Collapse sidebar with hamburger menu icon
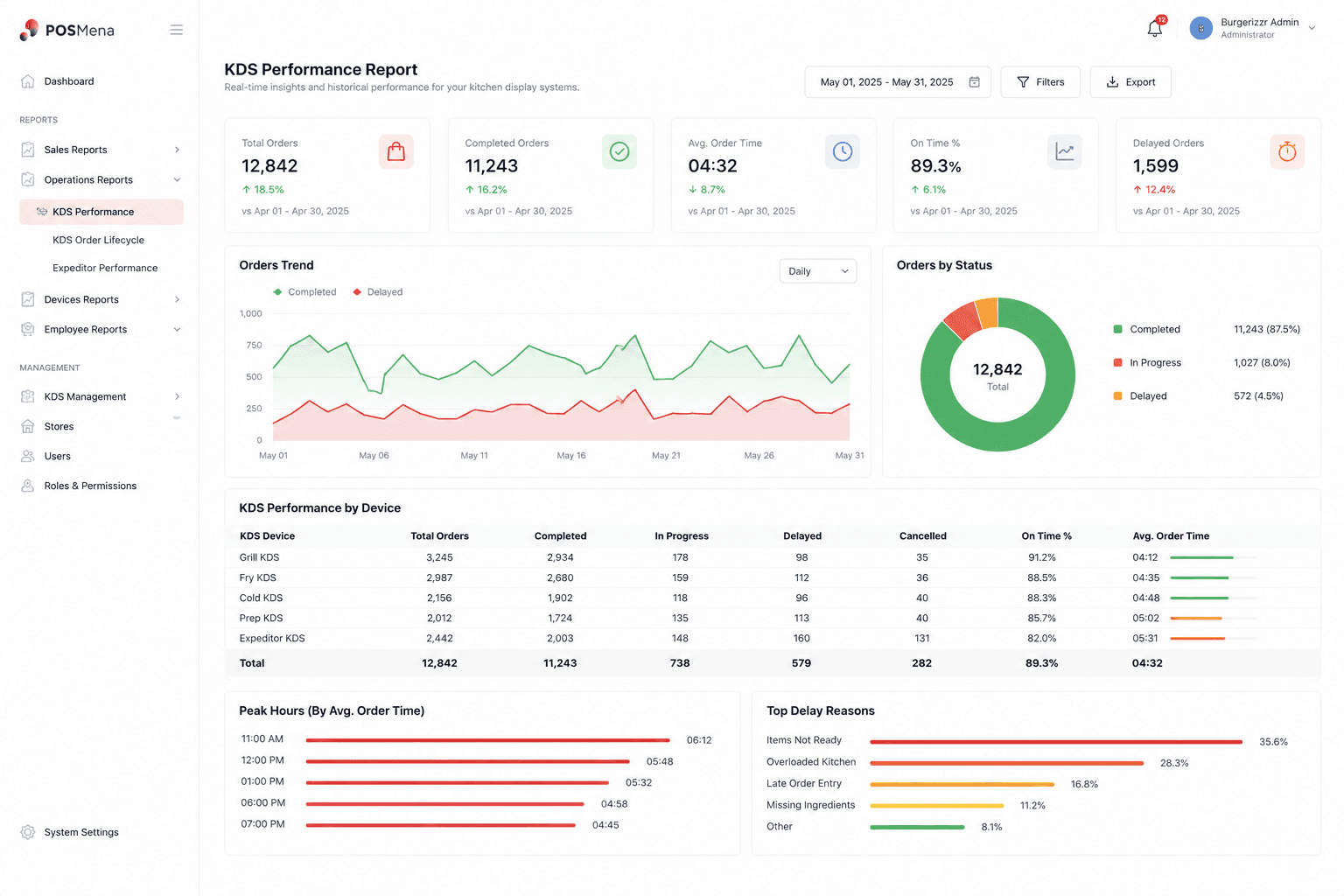Image resolution: width=1344 pixels, height=896 pixels. tap(176, 30)
